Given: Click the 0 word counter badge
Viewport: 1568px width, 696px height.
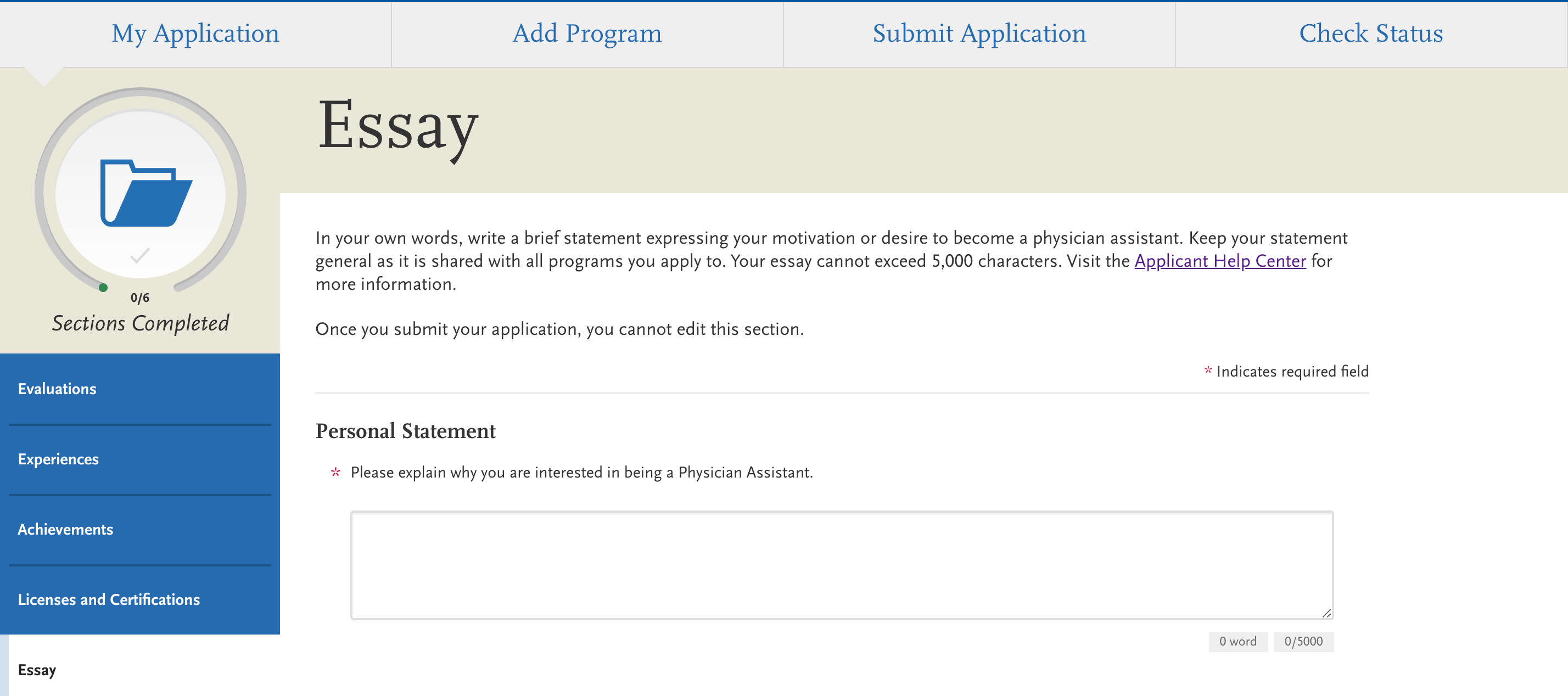Looking at the screenshot, I should click(1237, 641).
